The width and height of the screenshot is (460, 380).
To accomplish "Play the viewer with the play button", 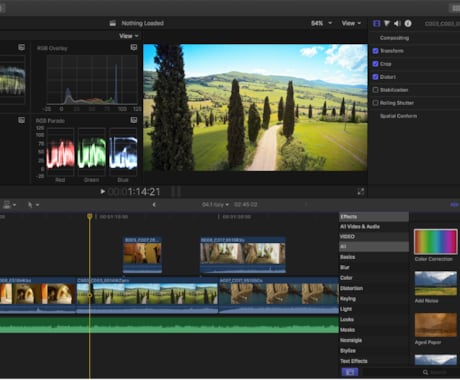I will pyautogui.click(x=103, y=191).
